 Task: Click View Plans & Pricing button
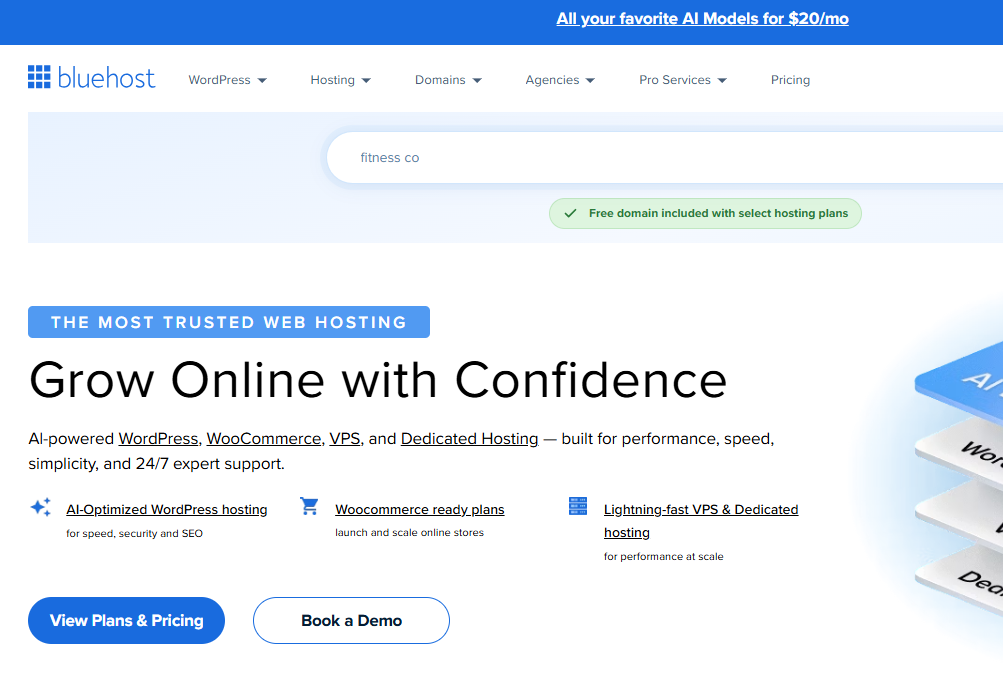pos(127,621)
